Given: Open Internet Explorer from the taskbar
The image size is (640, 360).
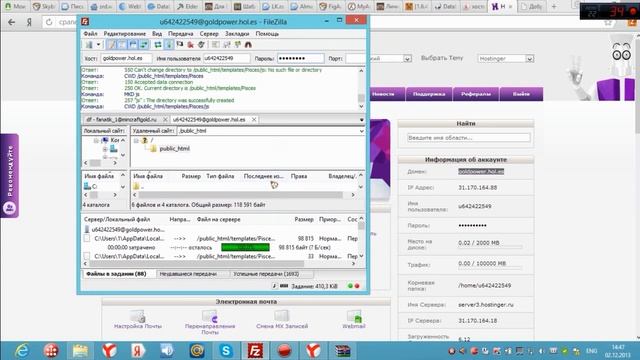Looking at the screenshot, I should 22,351.
